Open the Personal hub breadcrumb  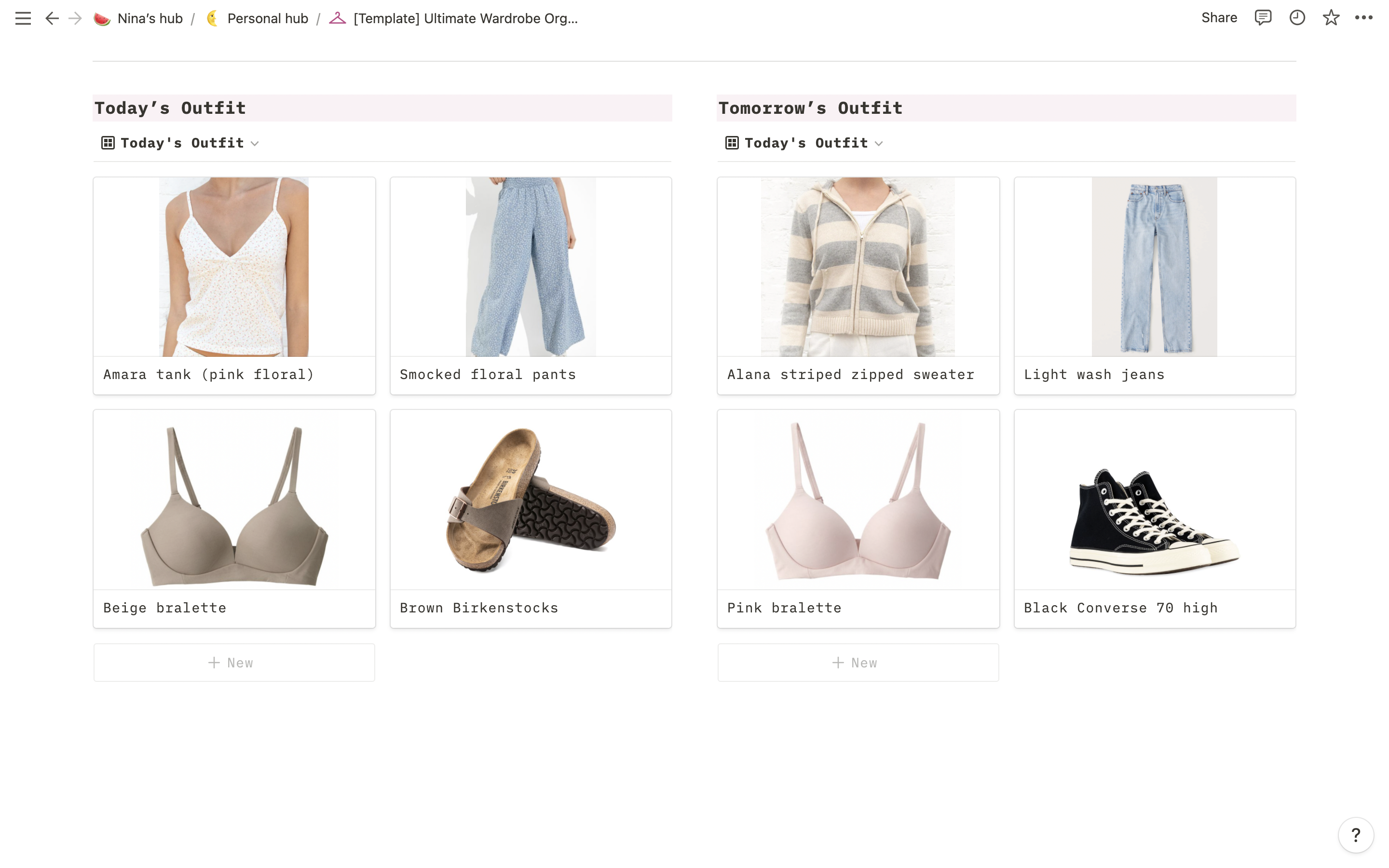click(268, 18)
